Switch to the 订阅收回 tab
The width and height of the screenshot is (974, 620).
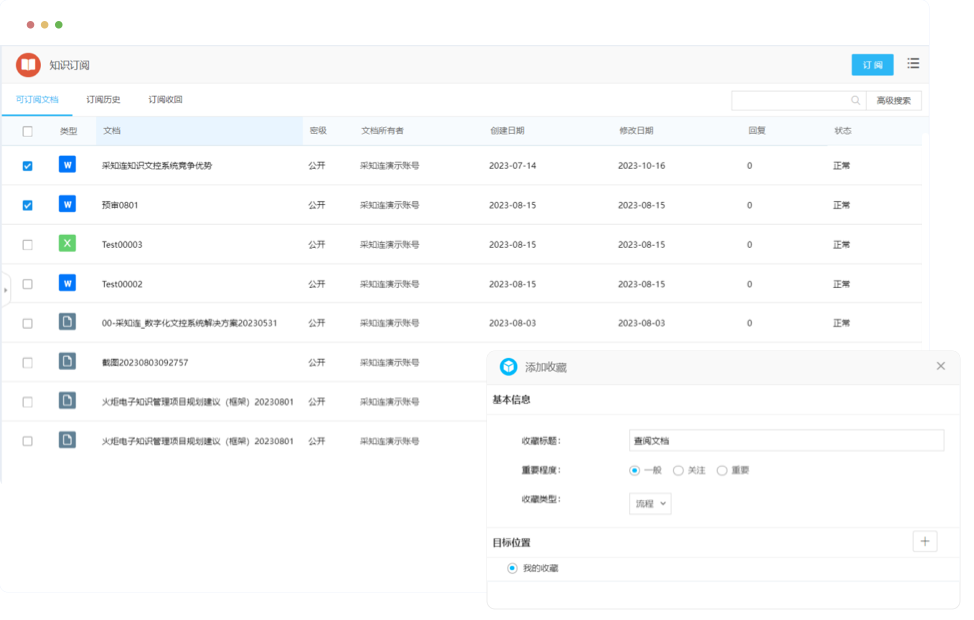[165, 100]
